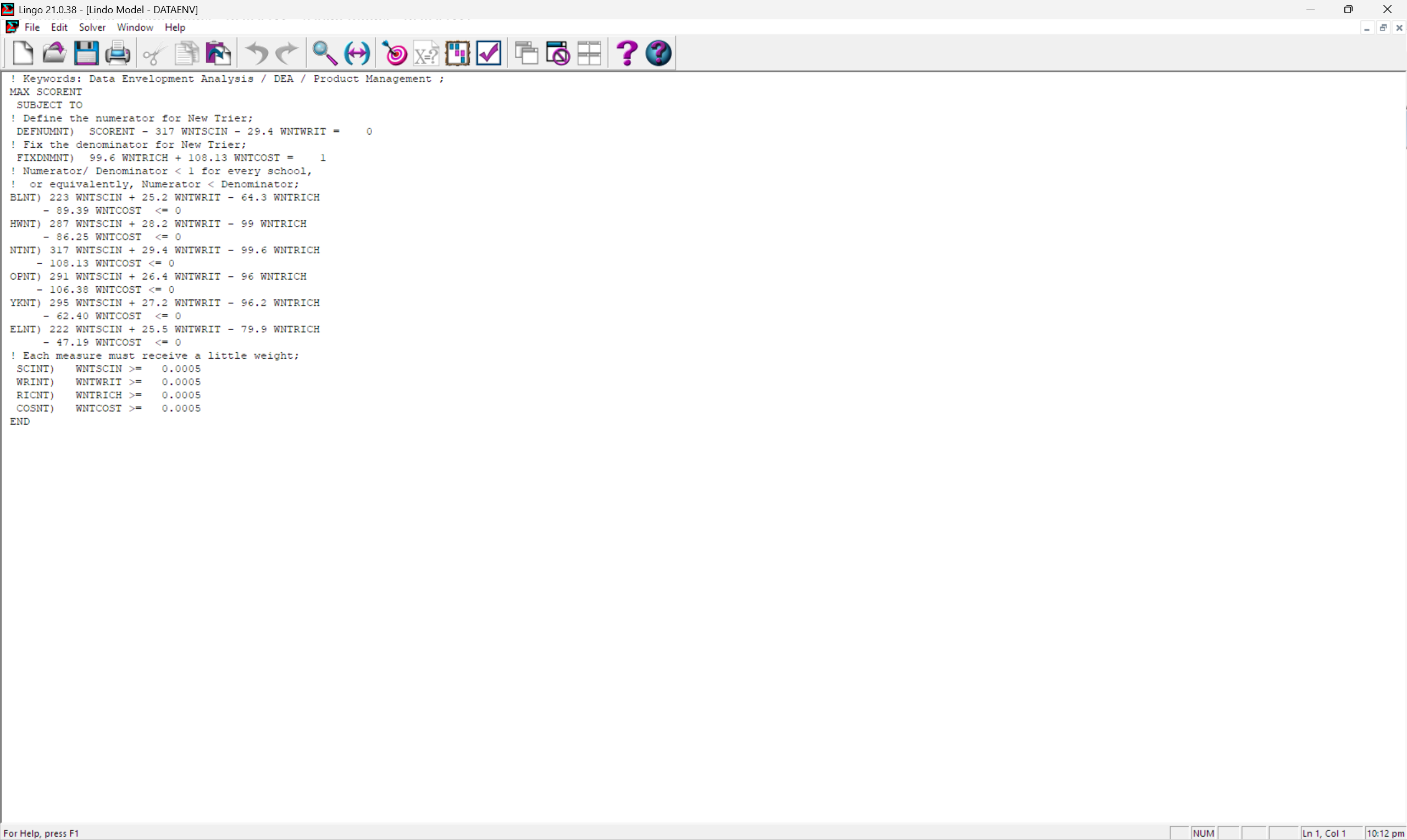Solve the model with the bullseye icon
Viewport: 1407px width, 840px height.
395,53
